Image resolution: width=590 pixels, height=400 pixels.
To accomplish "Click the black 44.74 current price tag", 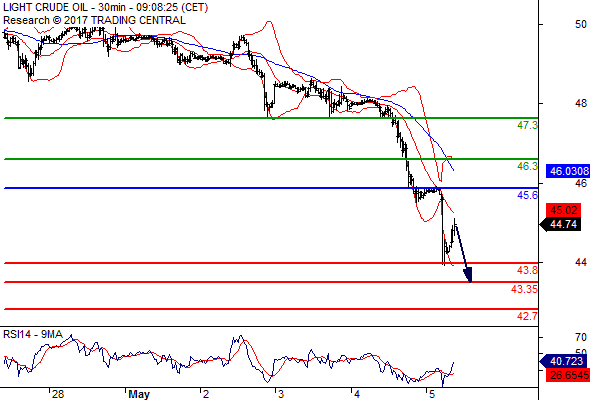I will click(560, 225).
